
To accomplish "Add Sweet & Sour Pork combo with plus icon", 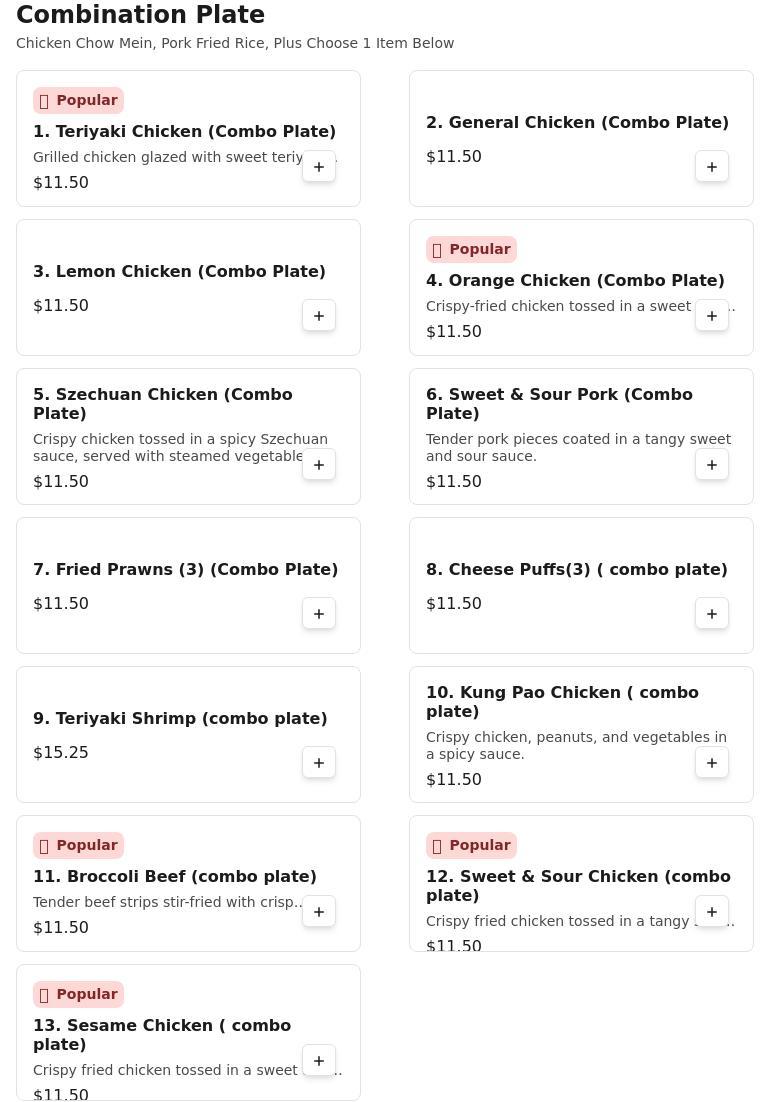I will click(x=712, y=465).
